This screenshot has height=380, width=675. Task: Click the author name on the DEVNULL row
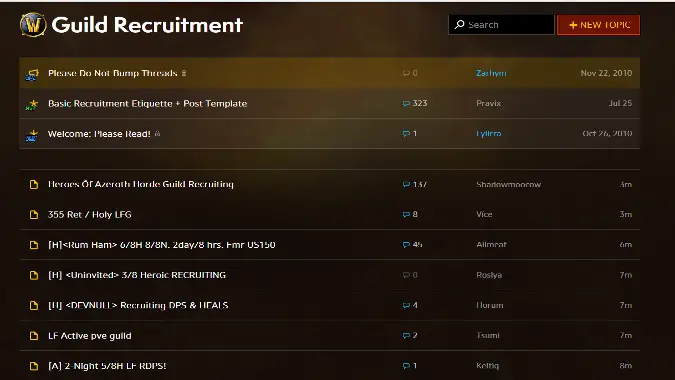(489, 305)
